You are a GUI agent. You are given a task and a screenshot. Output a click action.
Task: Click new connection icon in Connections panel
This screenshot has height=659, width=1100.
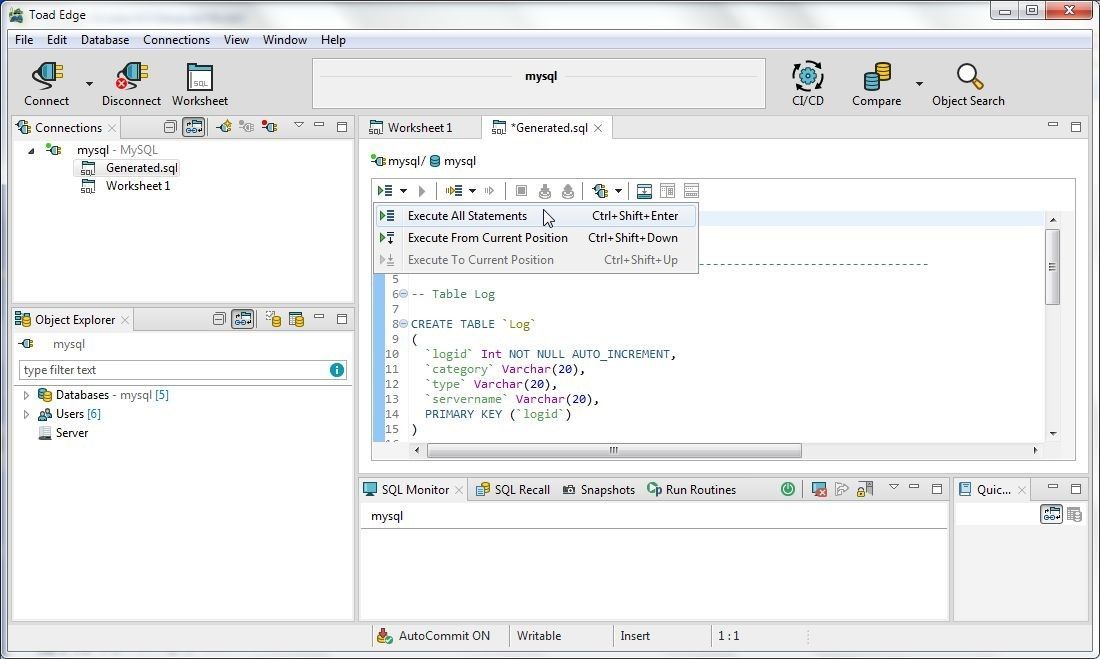[x=224, y=127]
